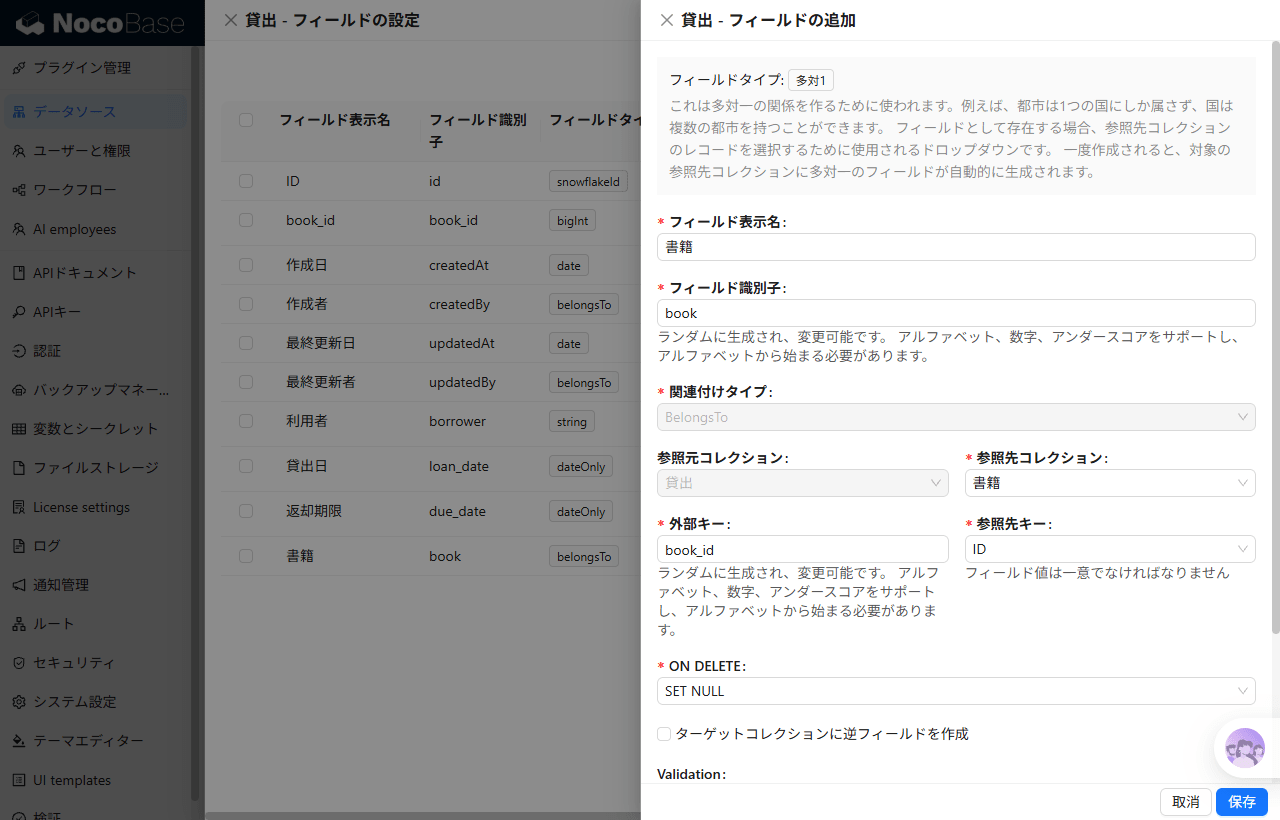Click the プラグイン管理 plug icon in sidebar
Viewport: 1280px width, 820px height.
(19, 68)
